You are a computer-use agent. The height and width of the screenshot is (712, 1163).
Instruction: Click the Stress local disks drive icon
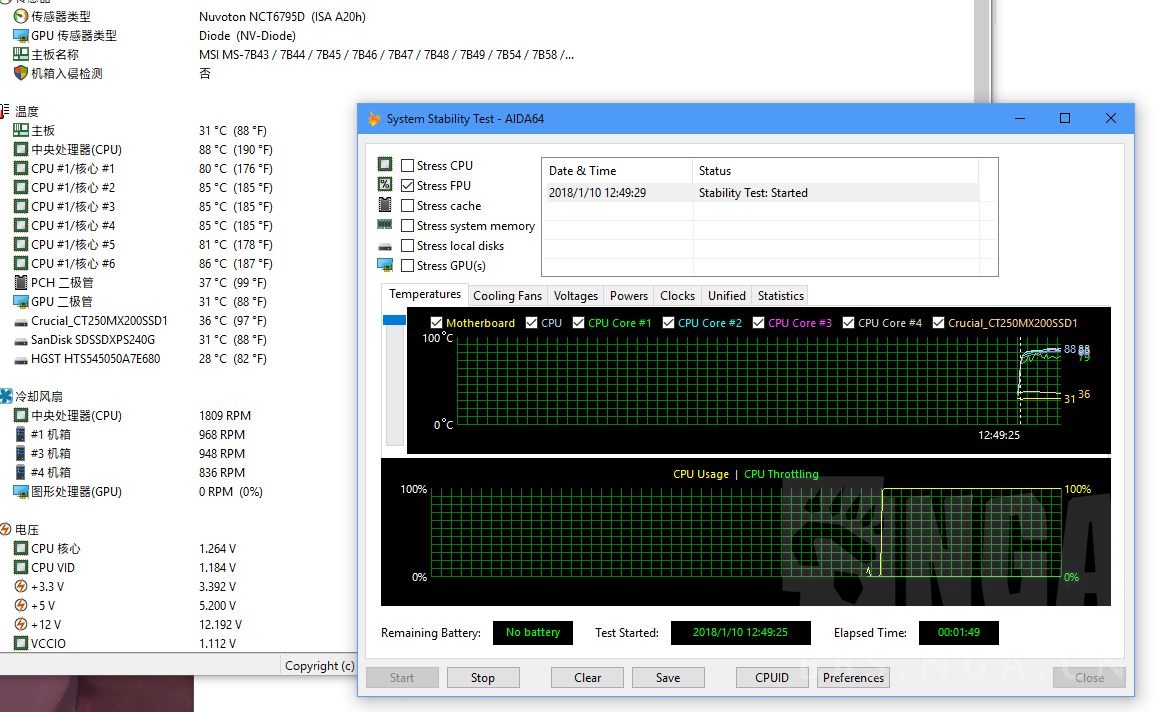[385, 246]
